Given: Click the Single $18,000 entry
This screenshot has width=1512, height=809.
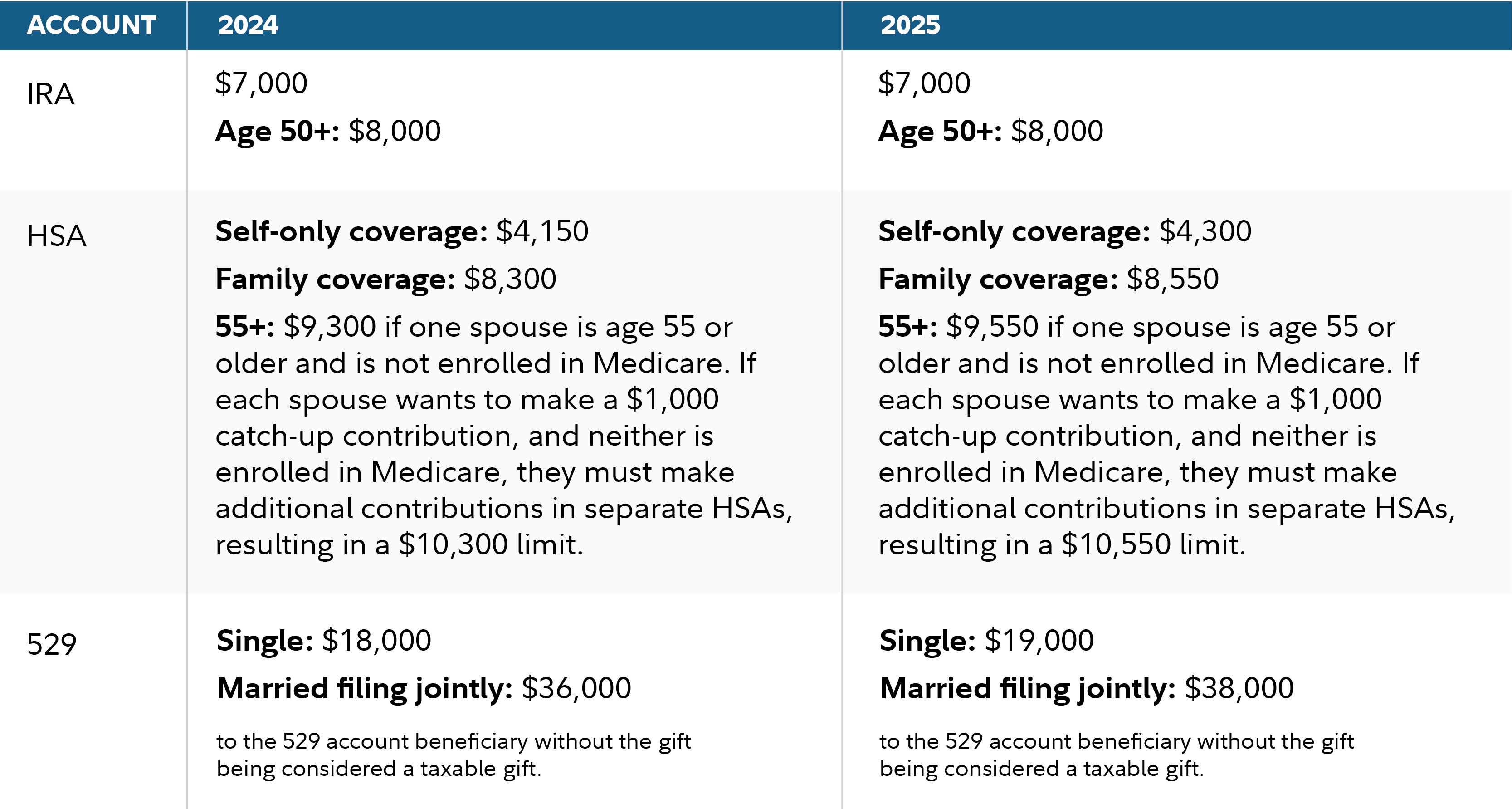Looking at the screenshot, I should point(323,640).
